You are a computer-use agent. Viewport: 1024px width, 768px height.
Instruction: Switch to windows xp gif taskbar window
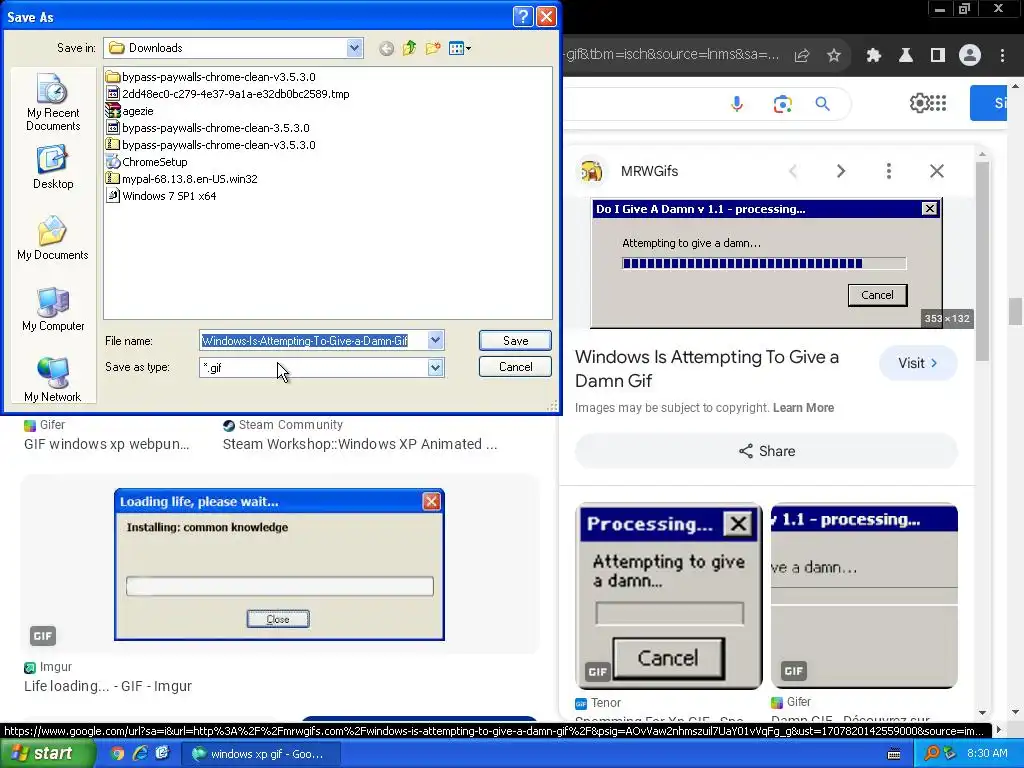[x=260, y=754]
